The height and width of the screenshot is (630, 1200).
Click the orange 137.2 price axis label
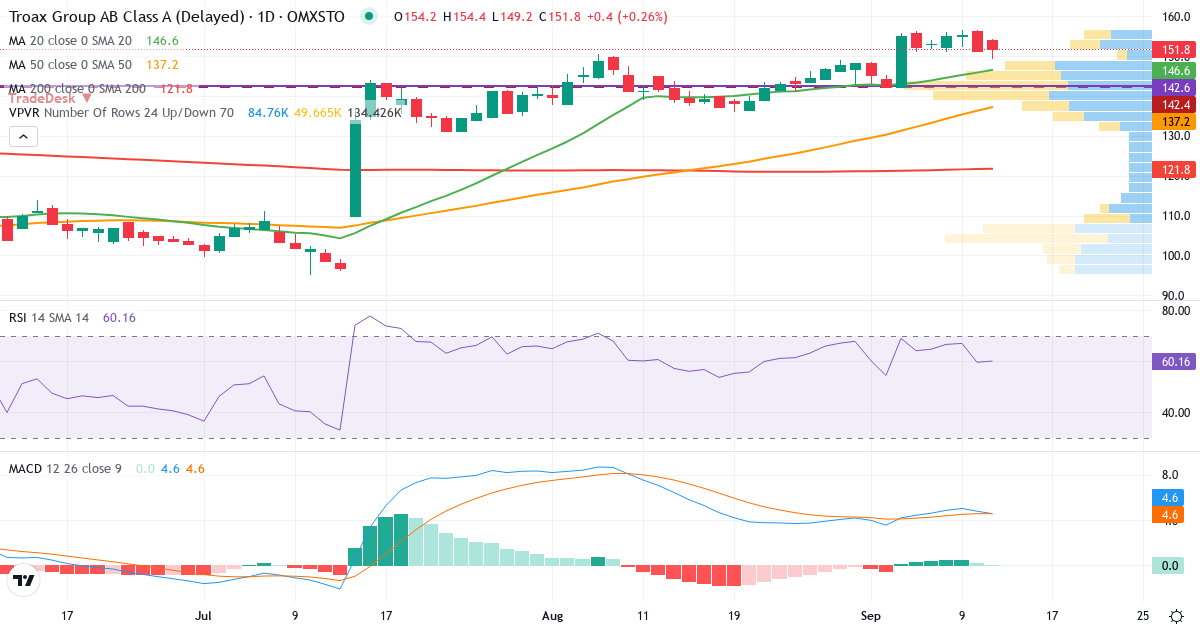point(1172,121)
